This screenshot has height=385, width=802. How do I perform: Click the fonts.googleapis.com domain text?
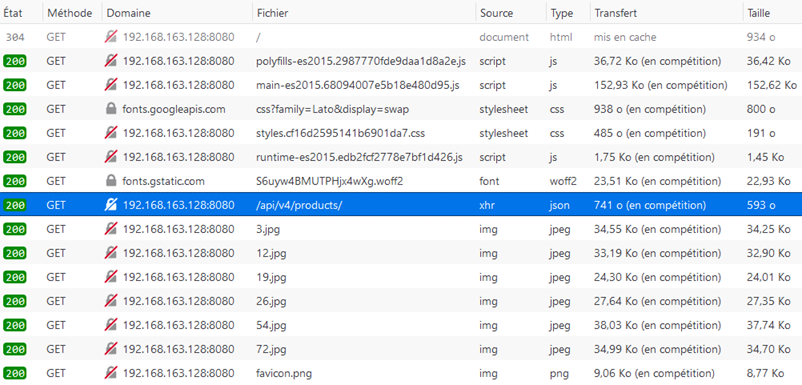point(174,109)
